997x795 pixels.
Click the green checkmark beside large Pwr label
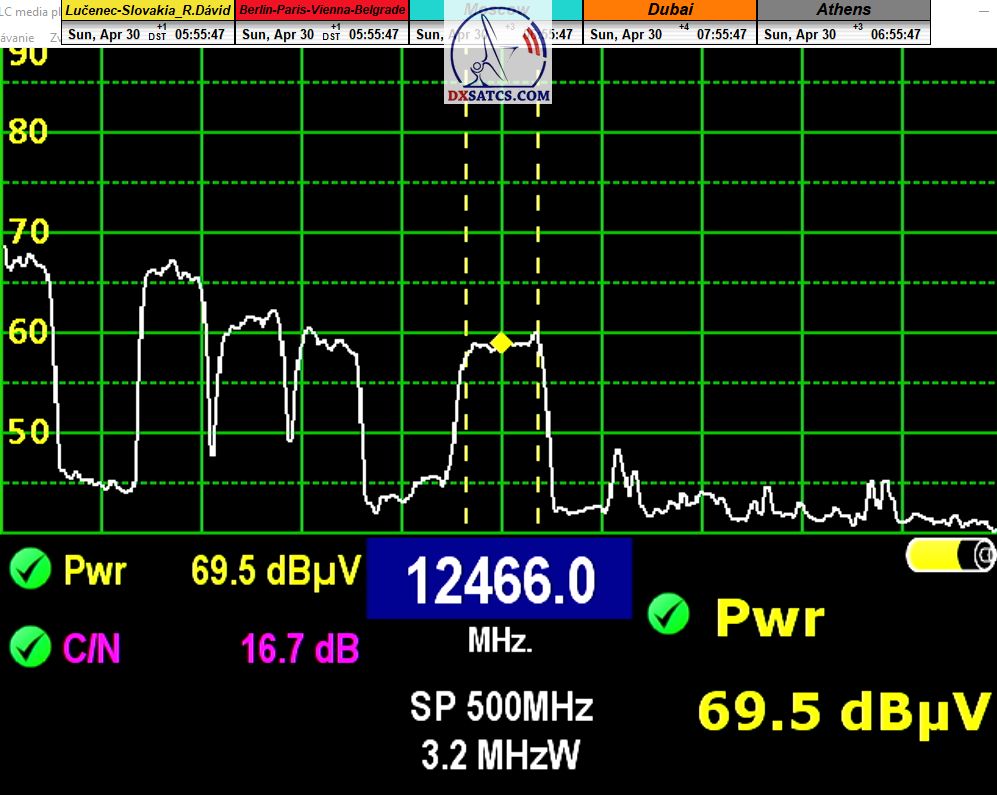click(668, 615)
